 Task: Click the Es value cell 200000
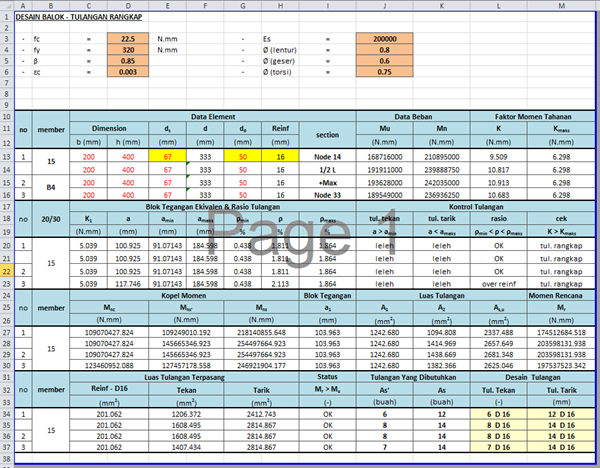385,39
